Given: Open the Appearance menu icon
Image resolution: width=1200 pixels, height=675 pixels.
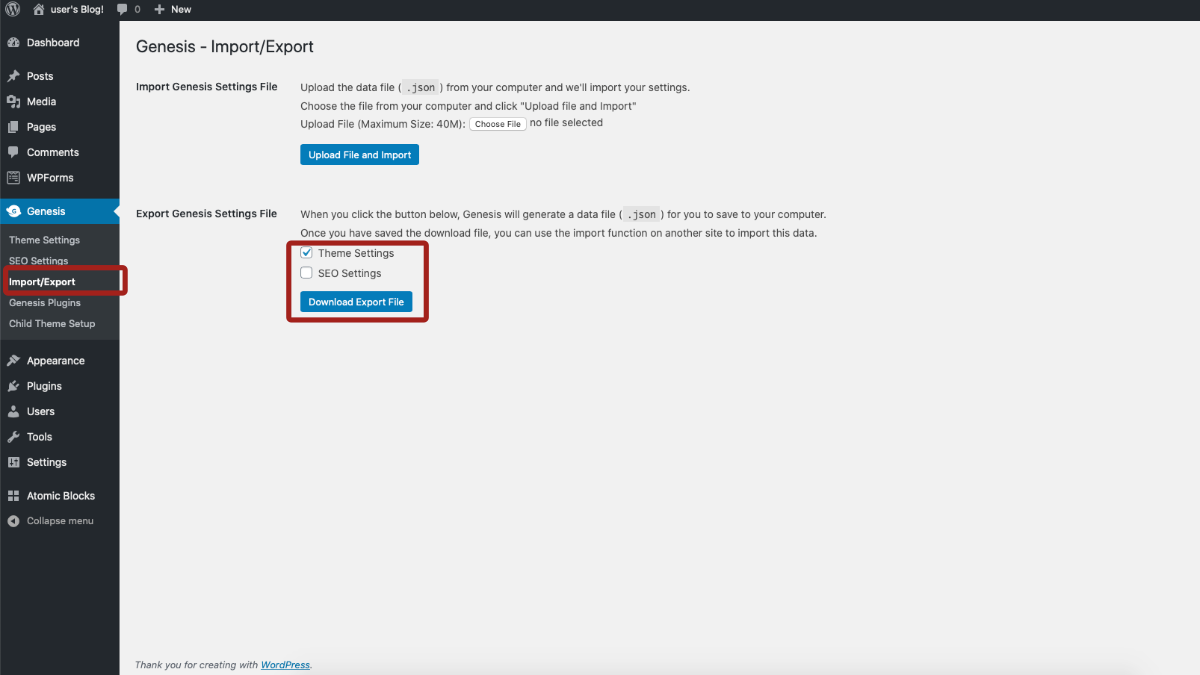Looking at the screenshot, I should (x=17, y=360).
